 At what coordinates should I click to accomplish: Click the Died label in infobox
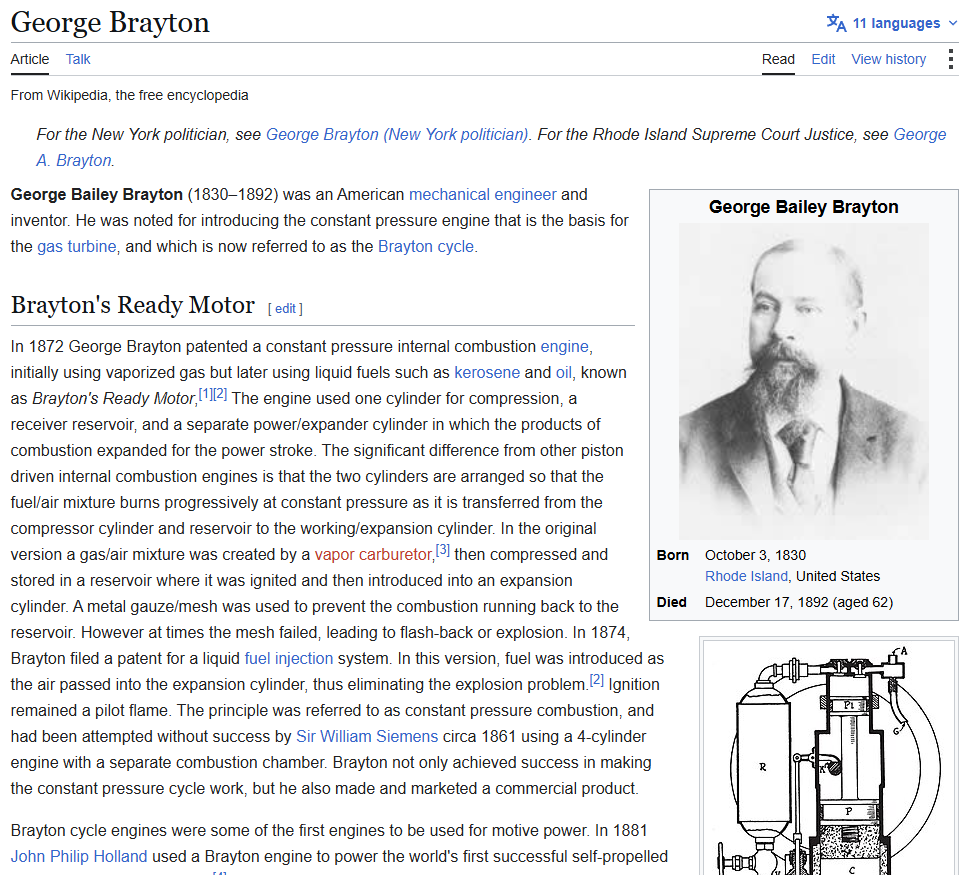(671, 602)
